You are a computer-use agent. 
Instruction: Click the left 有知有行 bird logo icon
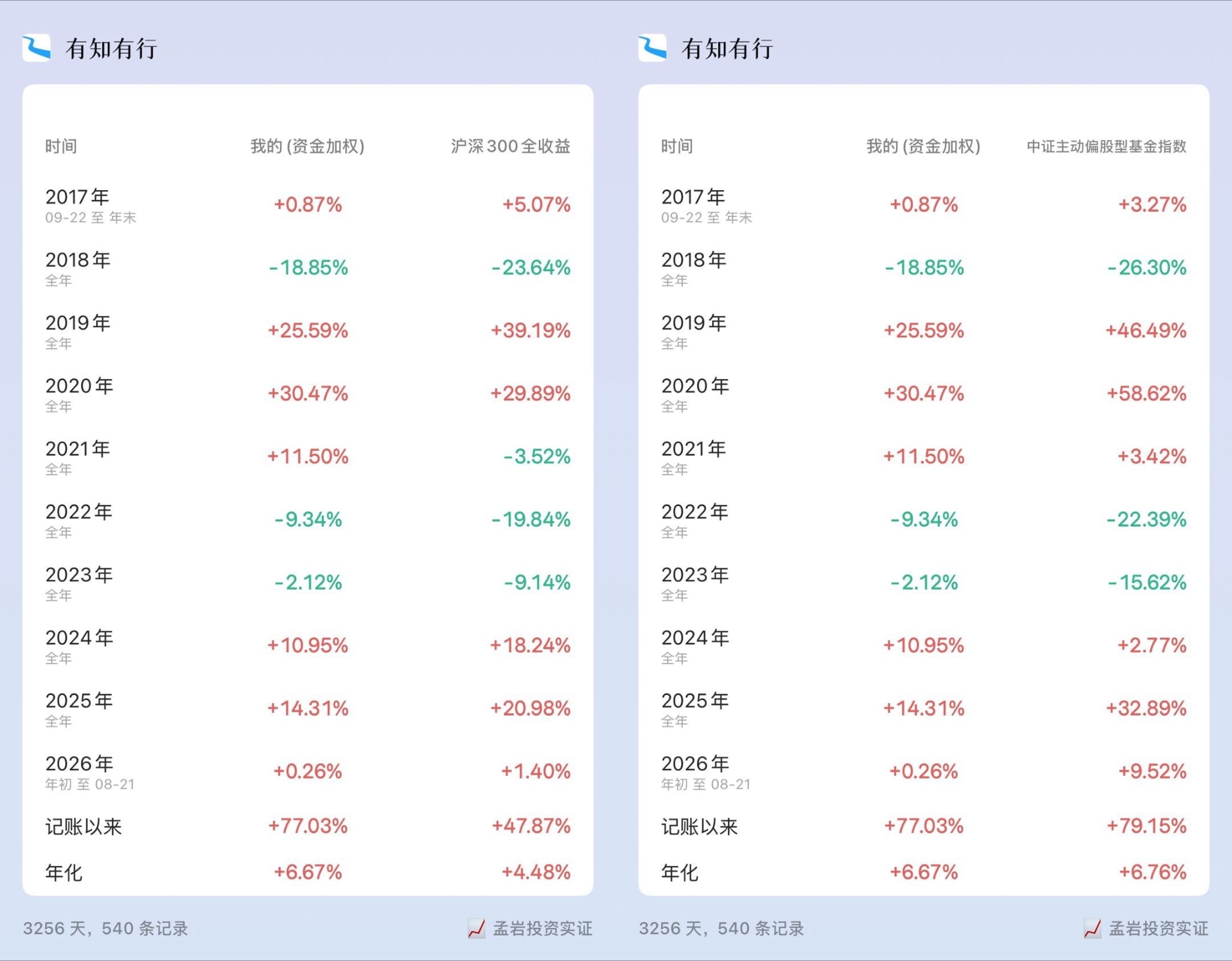coord(37,48)
